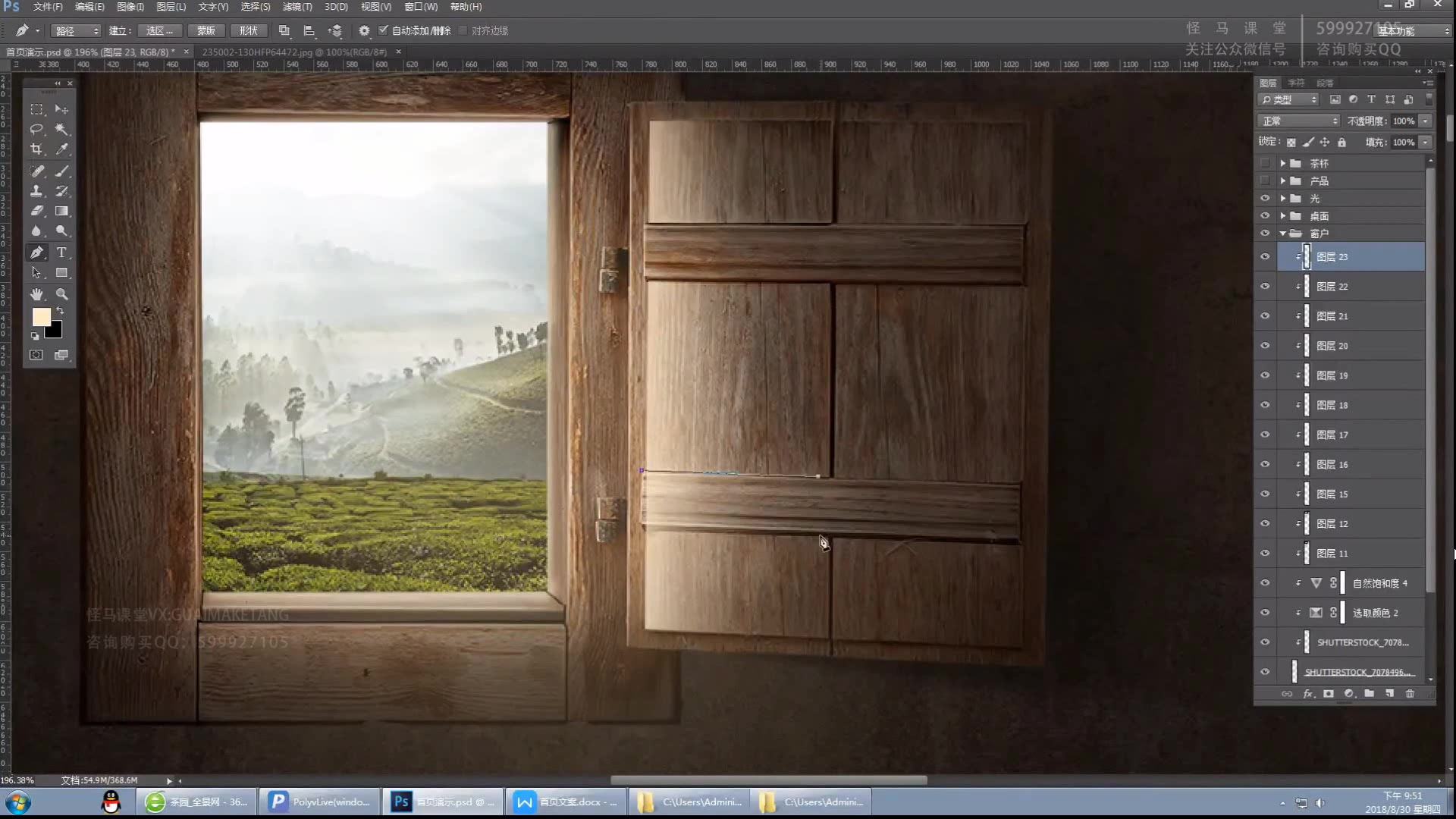Select the Move tool

point(62,109)
